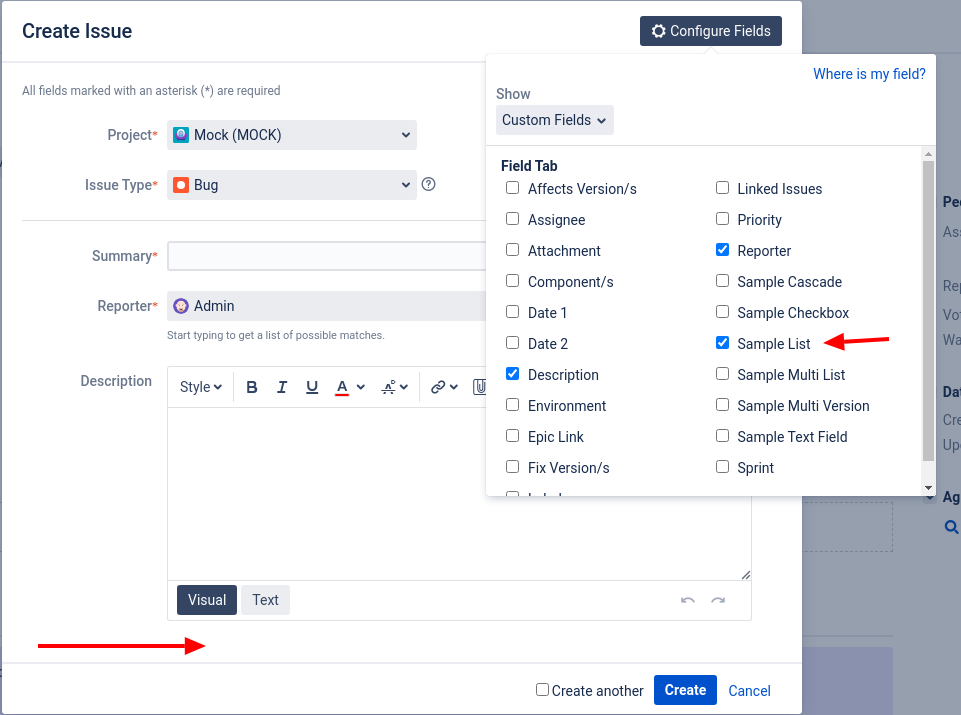This screenshot has width=961, height=715.
Task: Enable the Assignee field checkbox
Action: click(x=512, y=219)
